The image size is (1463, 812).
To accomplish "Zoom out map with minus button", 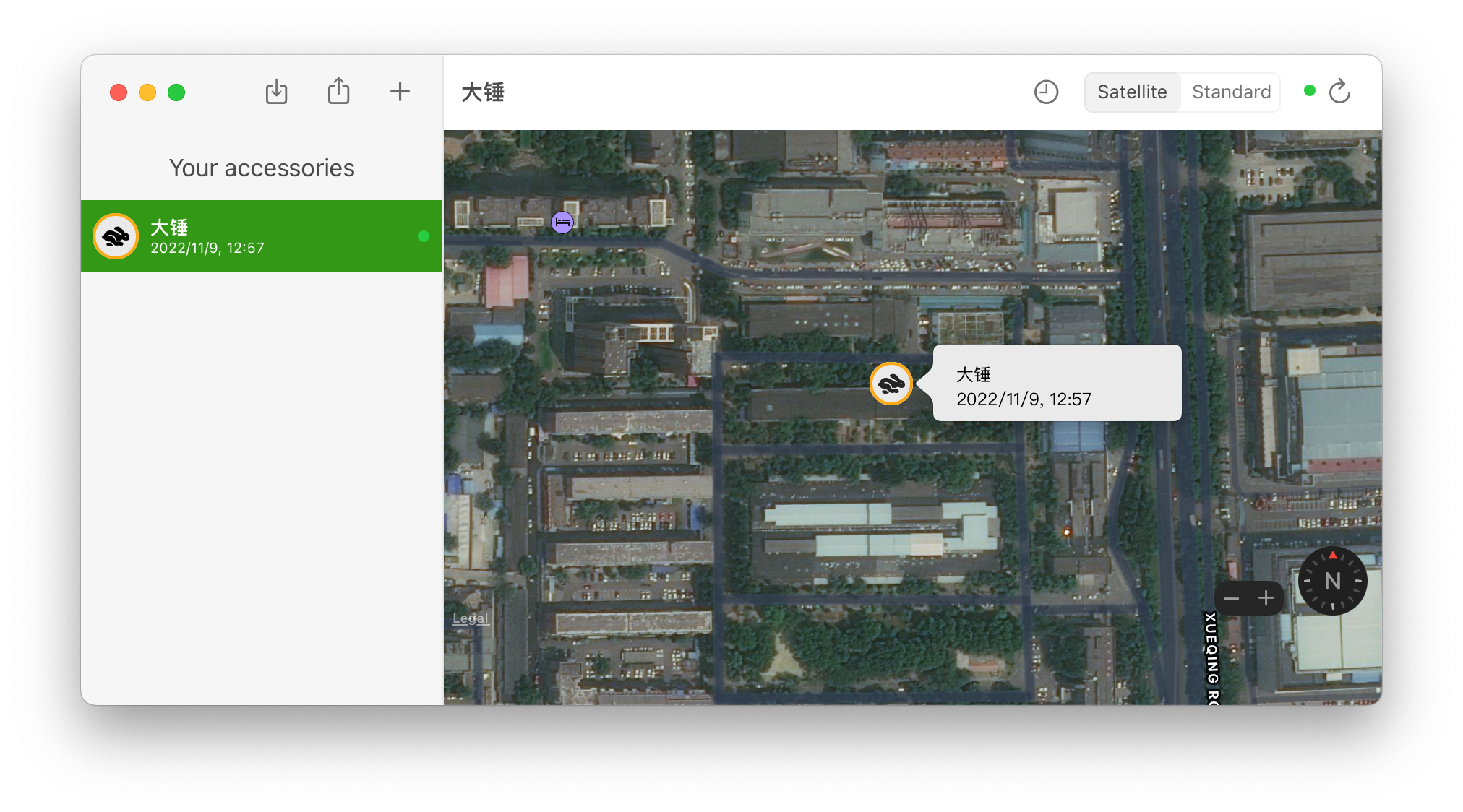I will [x=1232, y=598].
